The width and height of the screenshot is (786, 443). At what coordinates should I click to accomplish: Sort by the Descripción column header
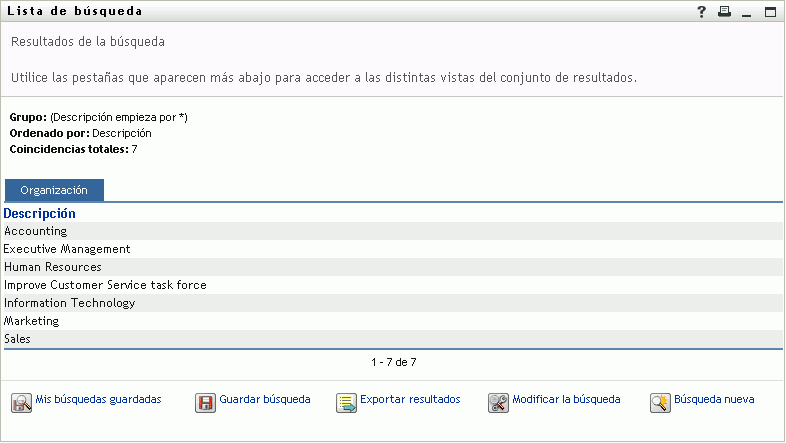[x=40, y=213]
